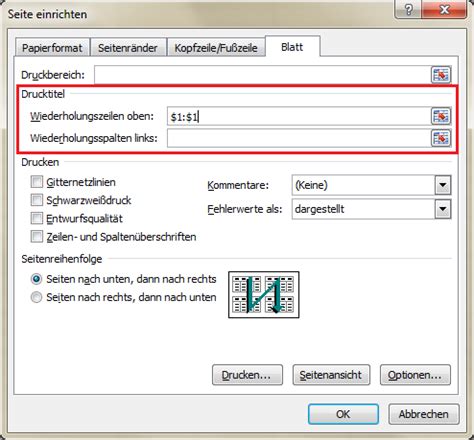474x440 pixels.
Task: Click the Optionen... button
Action: click(x=415, y=375)
